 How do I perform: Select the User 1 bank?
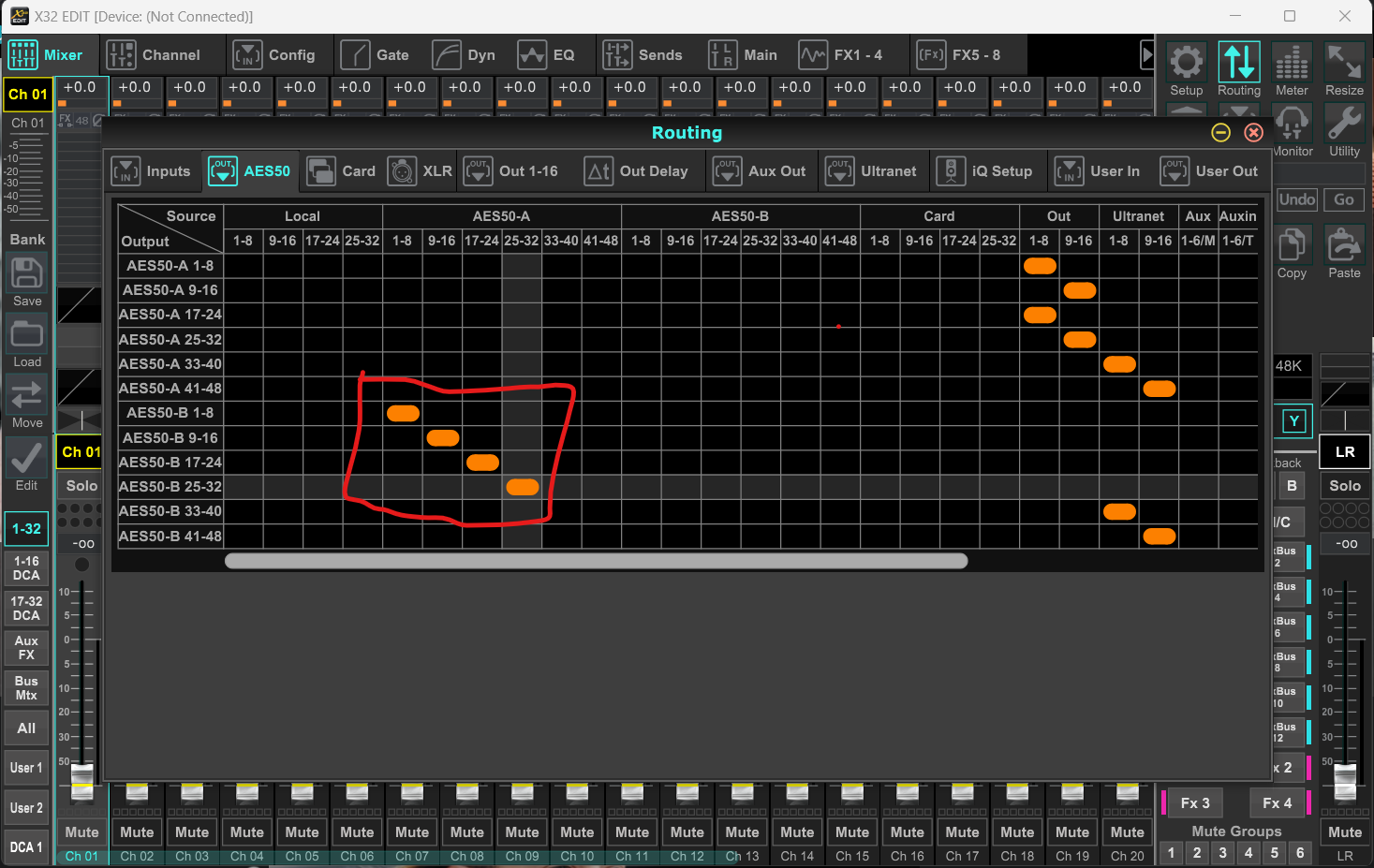click(26, 768)
